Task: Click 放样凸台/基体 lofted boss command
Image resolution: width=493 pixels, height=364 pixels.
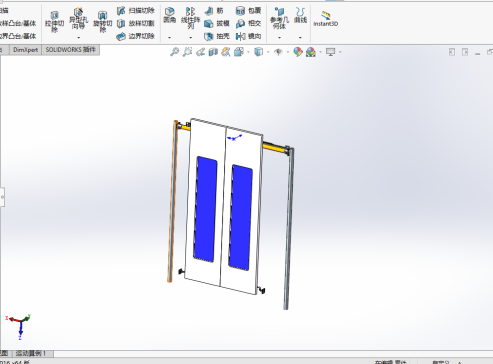Action: click(x=18, y=23)
